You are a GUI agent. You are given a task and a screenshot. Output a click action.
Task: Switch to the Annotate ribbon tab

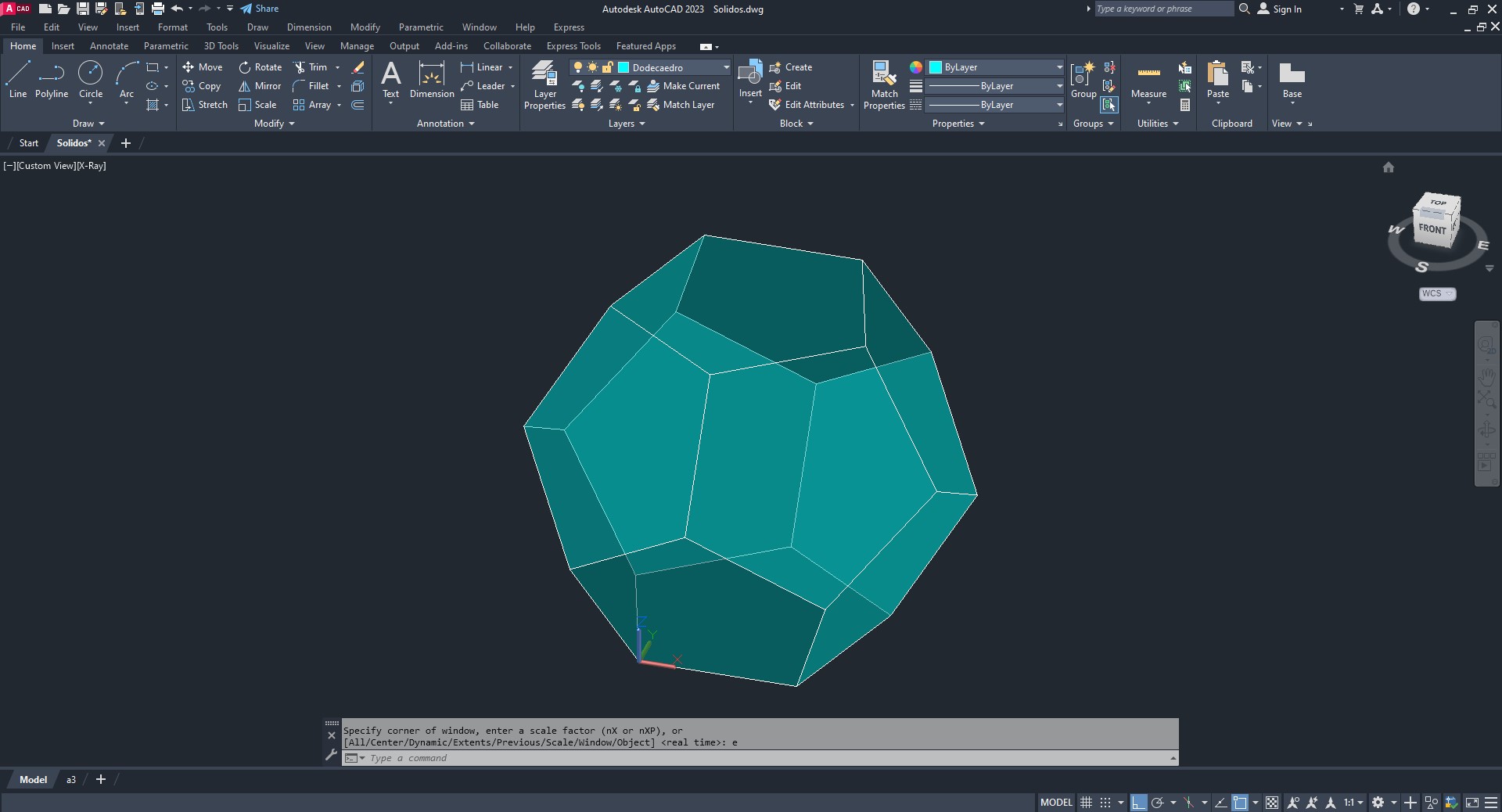109,46
